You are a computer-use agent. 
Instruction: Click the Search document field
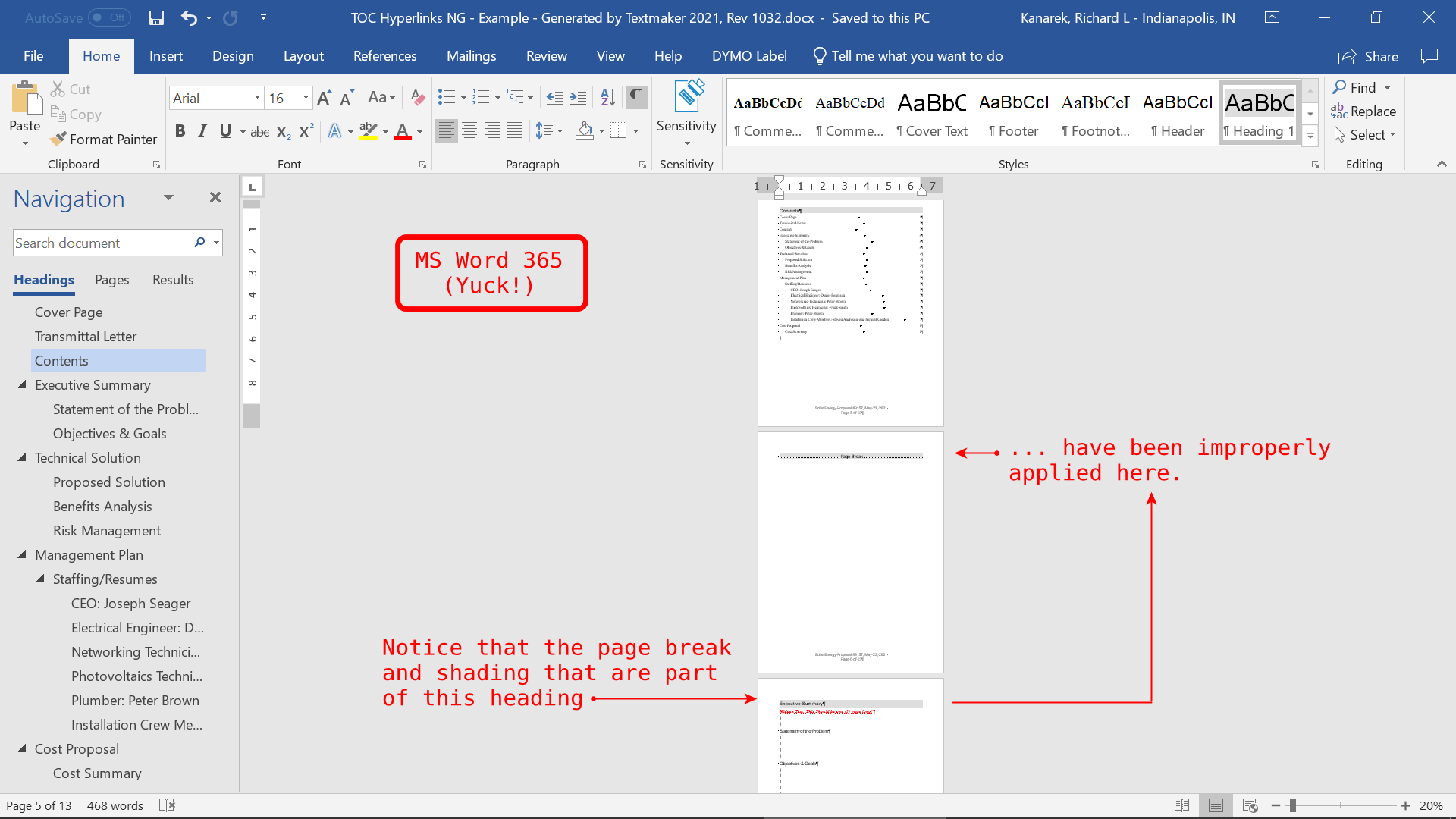click(99, 243)
